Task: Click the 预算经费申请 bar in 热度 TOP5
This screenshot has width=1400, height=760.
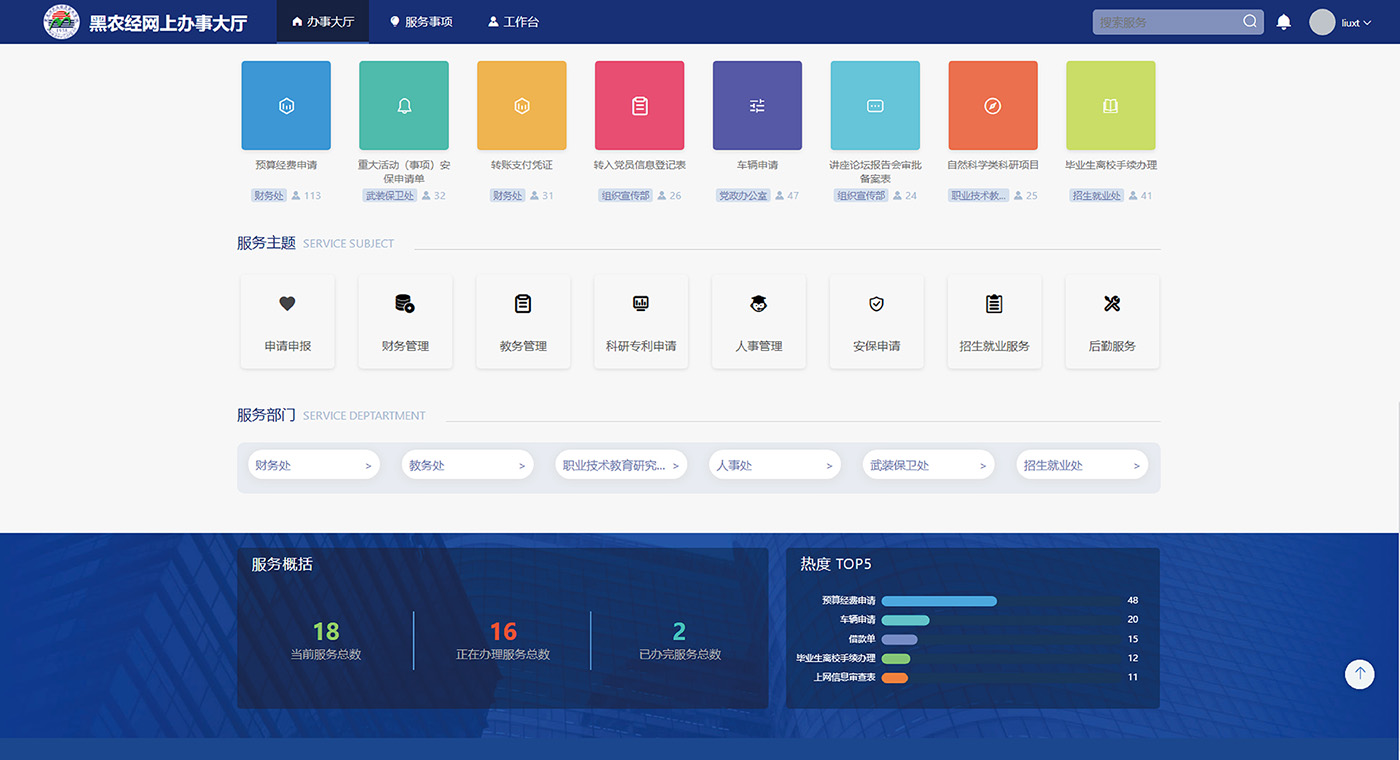Action: tap(939, 601)
